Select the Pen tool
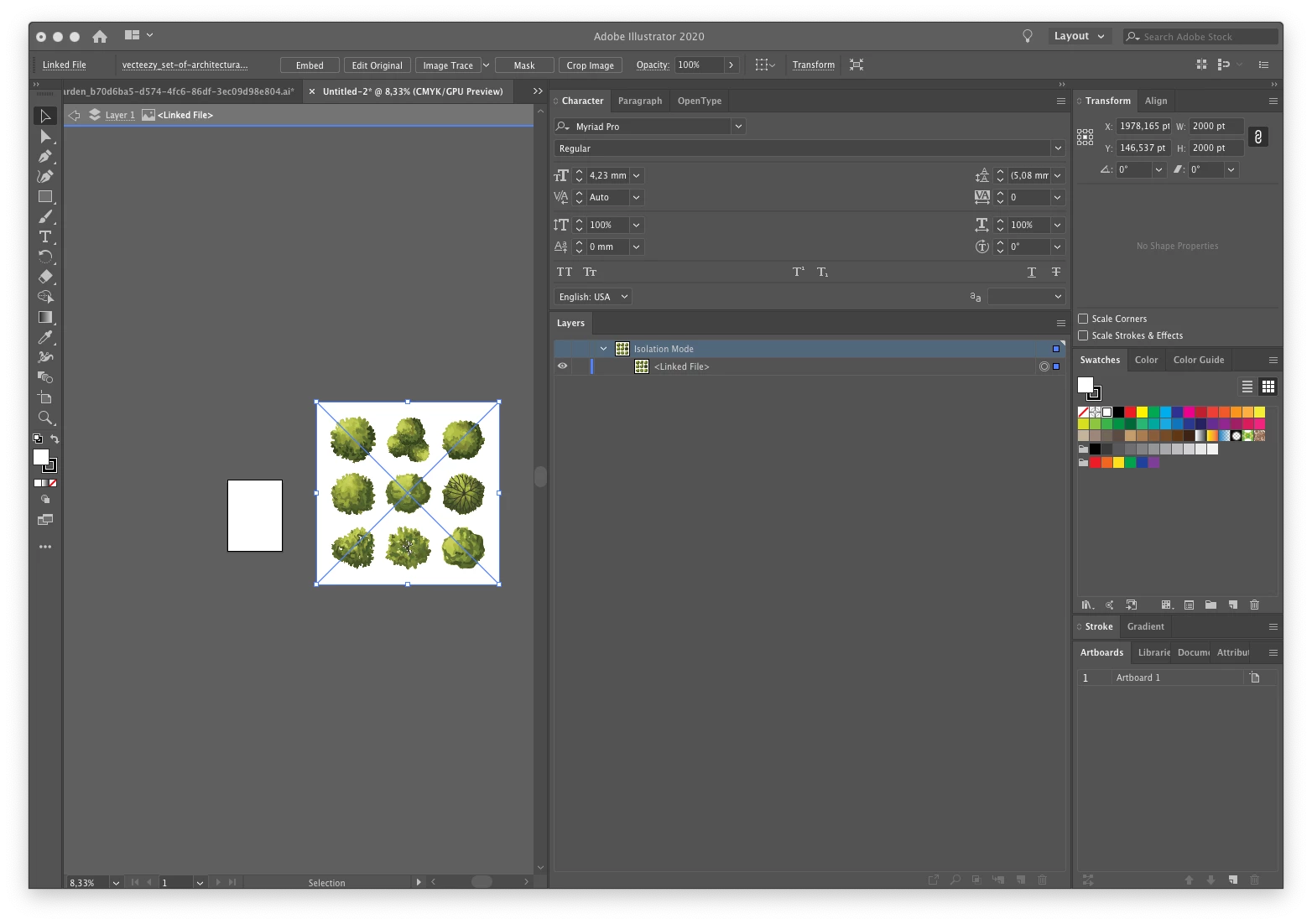Image resolution: width=1312 pixels, height=924 pixels. (x=45, y=156)
